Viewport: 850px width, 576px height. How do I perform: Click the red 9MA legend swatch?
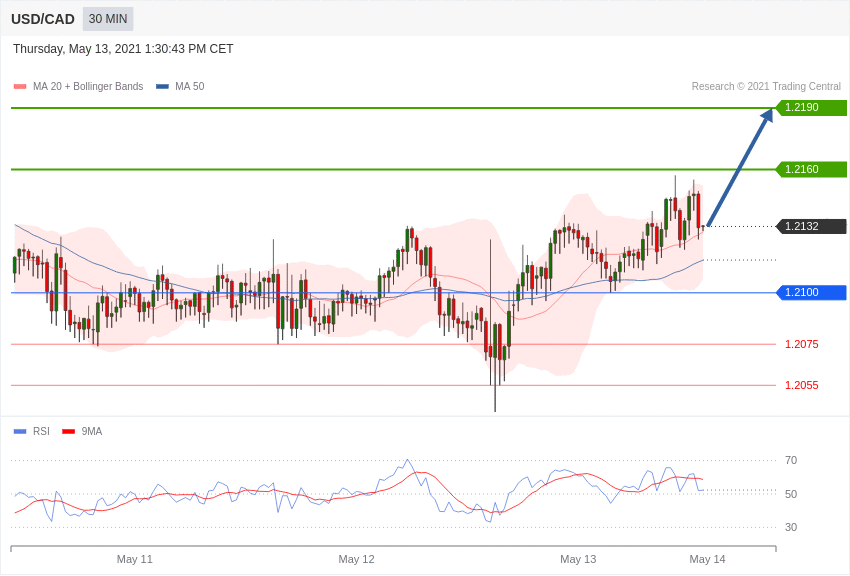pos(68,431)
